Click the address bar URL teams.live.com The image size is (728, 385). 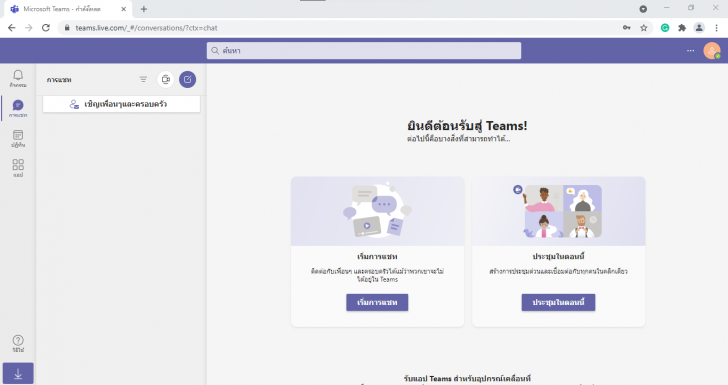(146, 28)
